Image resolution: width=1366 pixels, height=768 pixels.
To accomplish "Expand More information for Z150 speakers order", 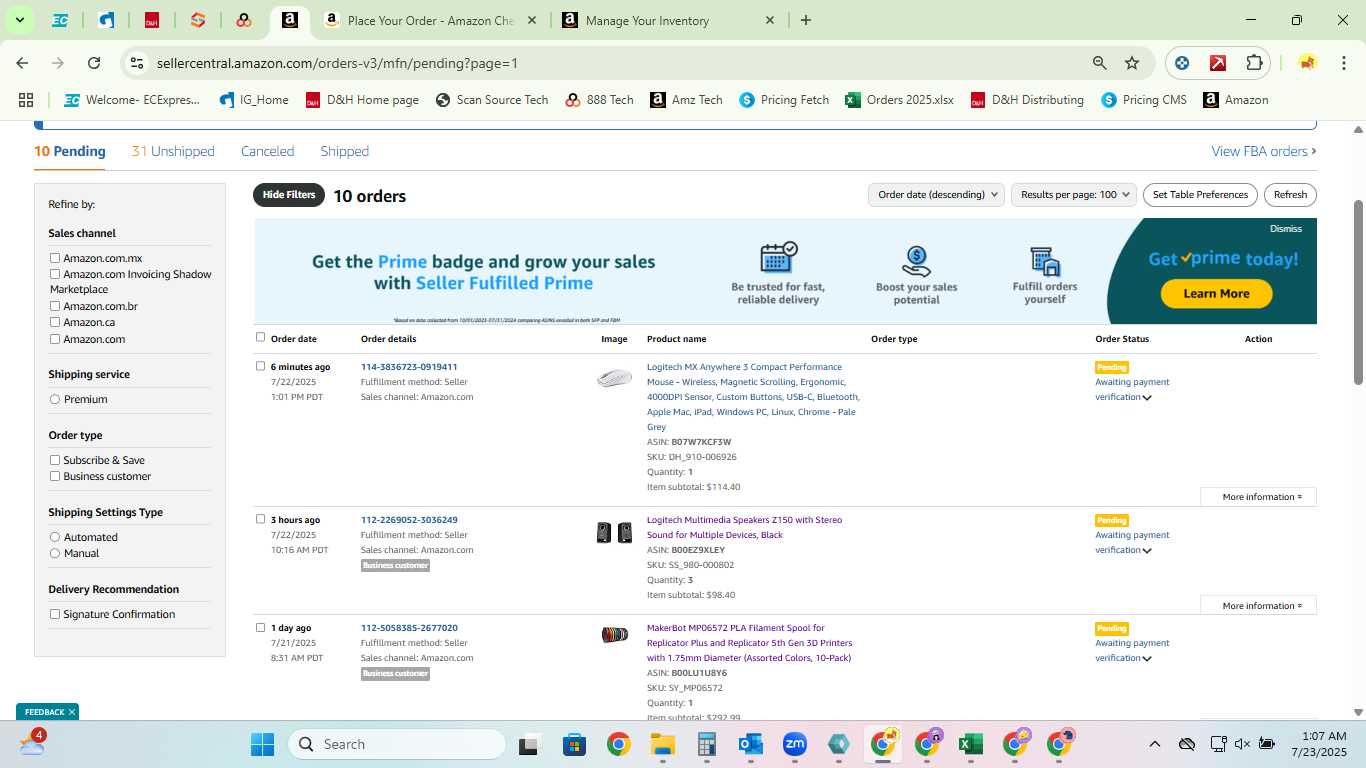I will click(x=1258, y=606).
